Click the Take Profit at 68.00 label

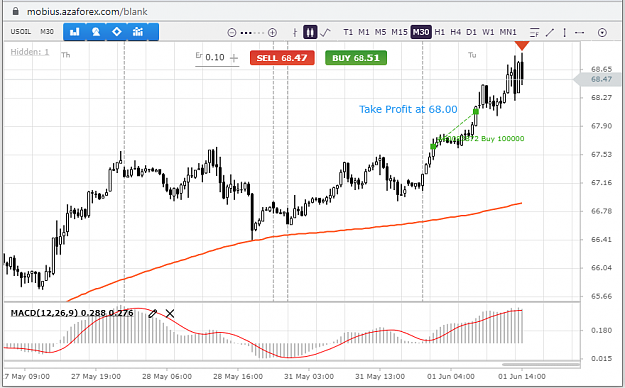408,109
